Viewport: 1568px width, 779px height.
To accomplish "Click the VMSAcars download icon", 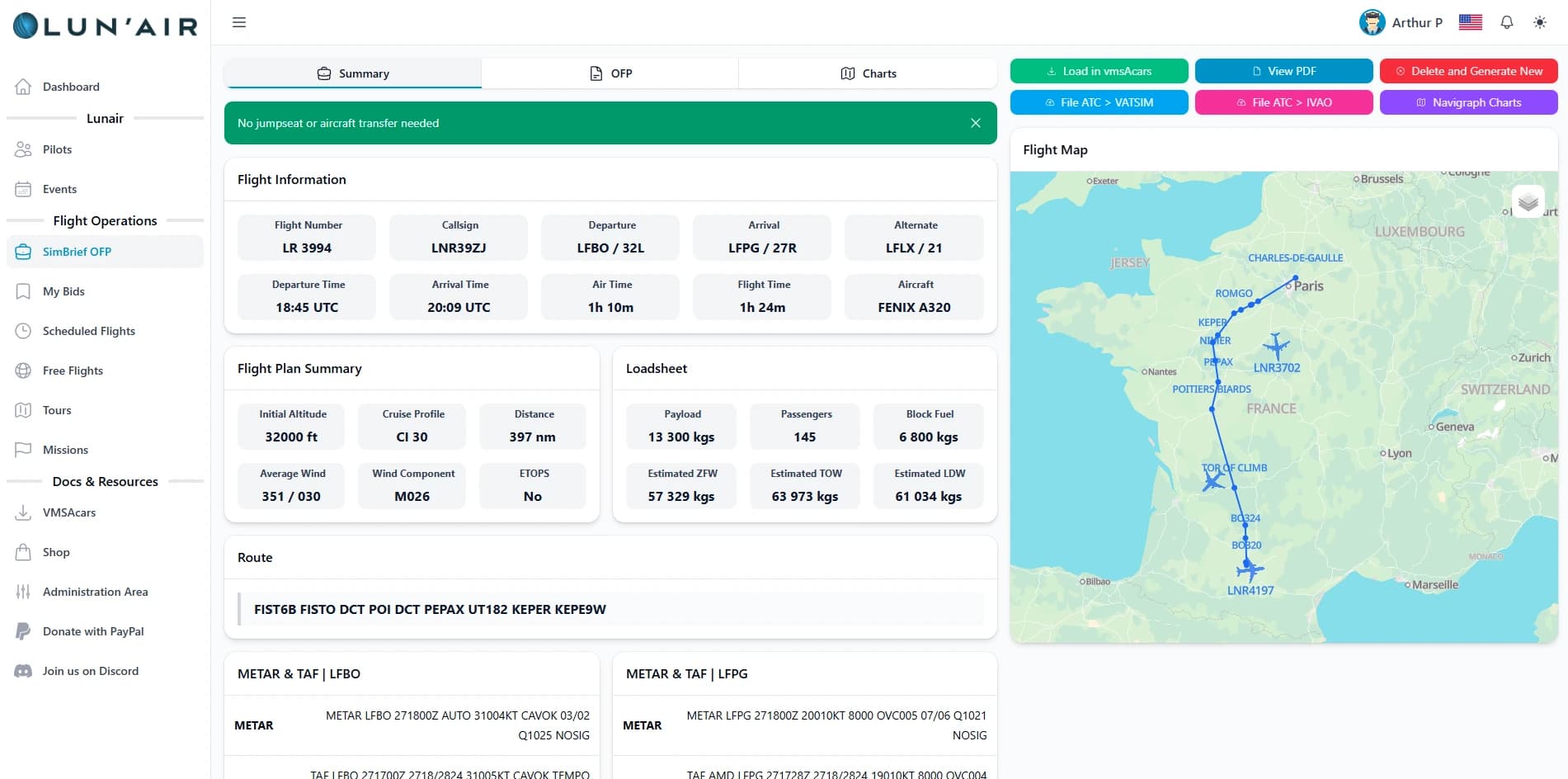I will coord(21,512).
